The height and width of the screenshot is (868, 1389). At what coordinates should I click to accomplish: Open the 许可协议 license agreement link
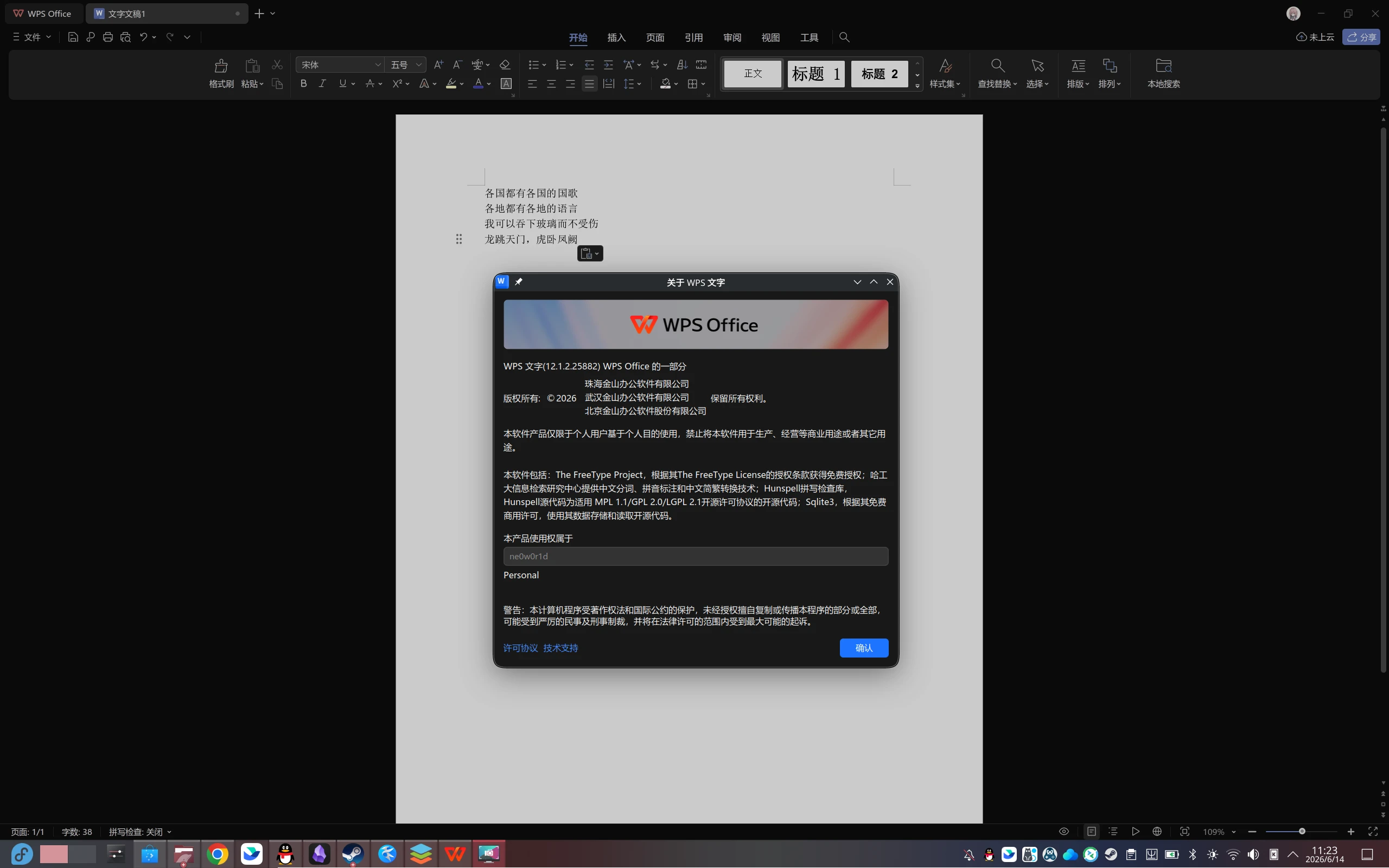pos(520,648)
